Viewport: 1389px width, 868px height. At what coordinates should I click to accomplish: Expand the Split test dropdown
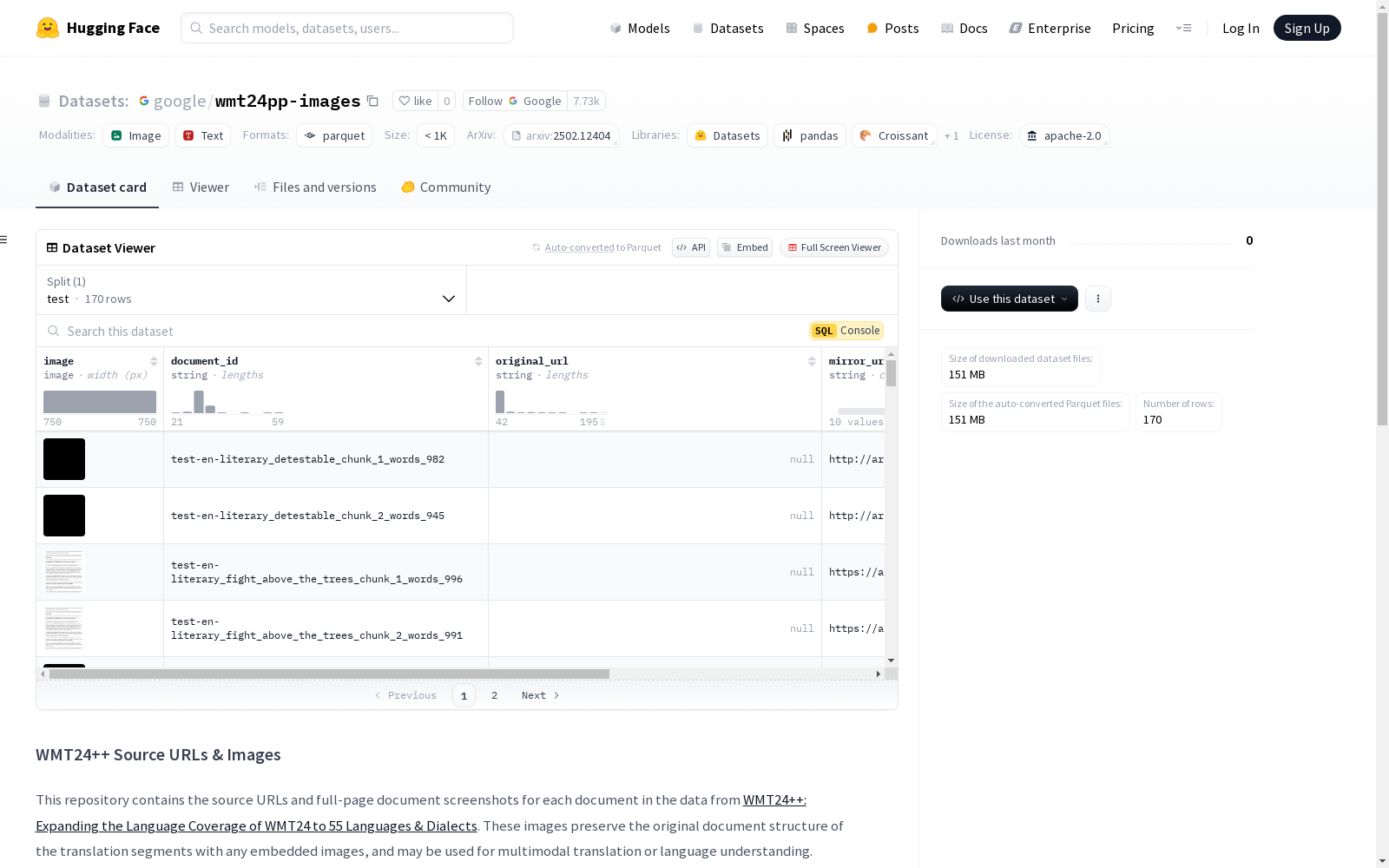252,290
